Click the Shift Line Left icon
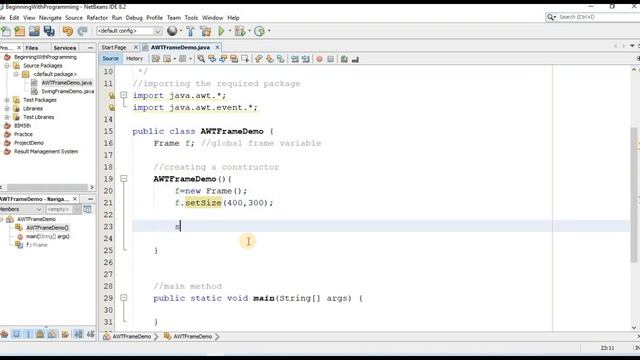 tap(295, 59)
